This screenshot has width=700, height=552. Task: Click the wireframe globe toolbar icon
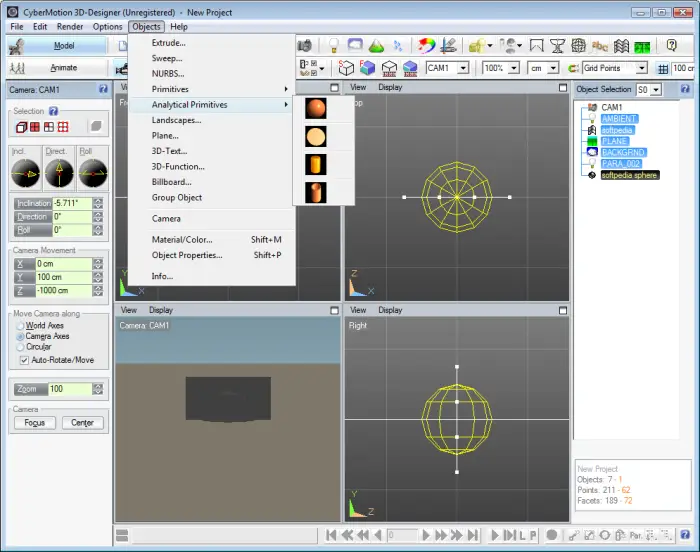(579, 46)
